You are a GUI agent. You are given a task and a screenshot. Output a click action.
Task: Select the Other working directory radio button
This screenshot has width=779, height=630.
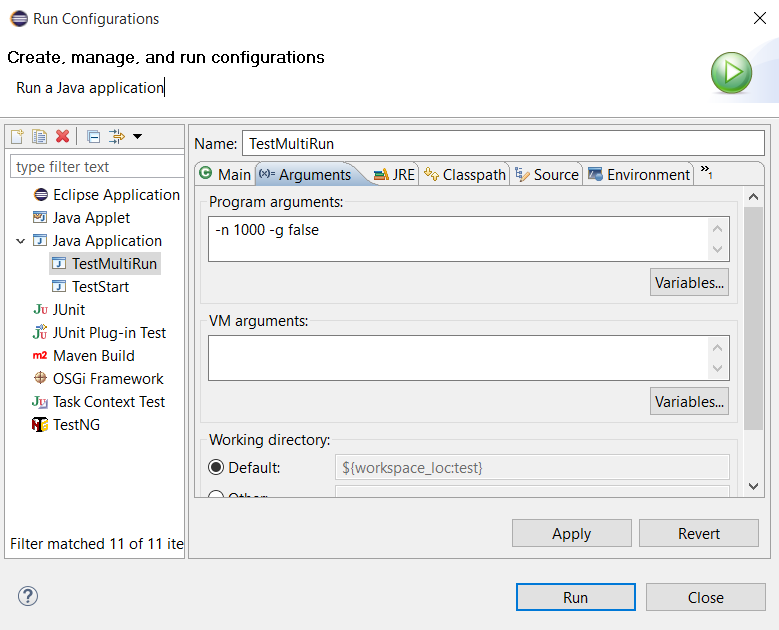[x=216, y=495]
